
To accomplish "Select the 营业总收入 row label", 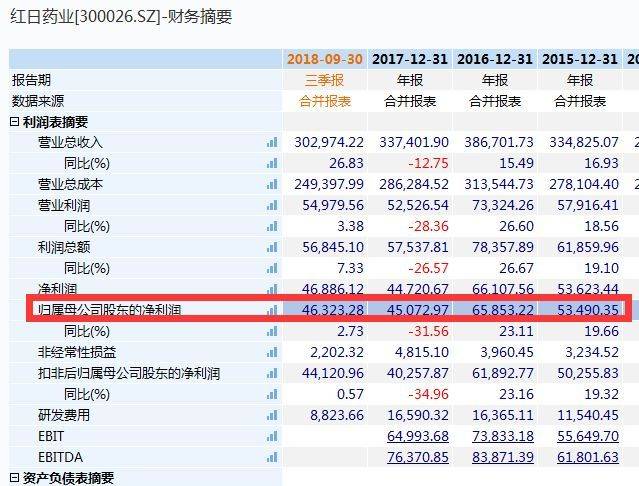I will pos(70,143).
